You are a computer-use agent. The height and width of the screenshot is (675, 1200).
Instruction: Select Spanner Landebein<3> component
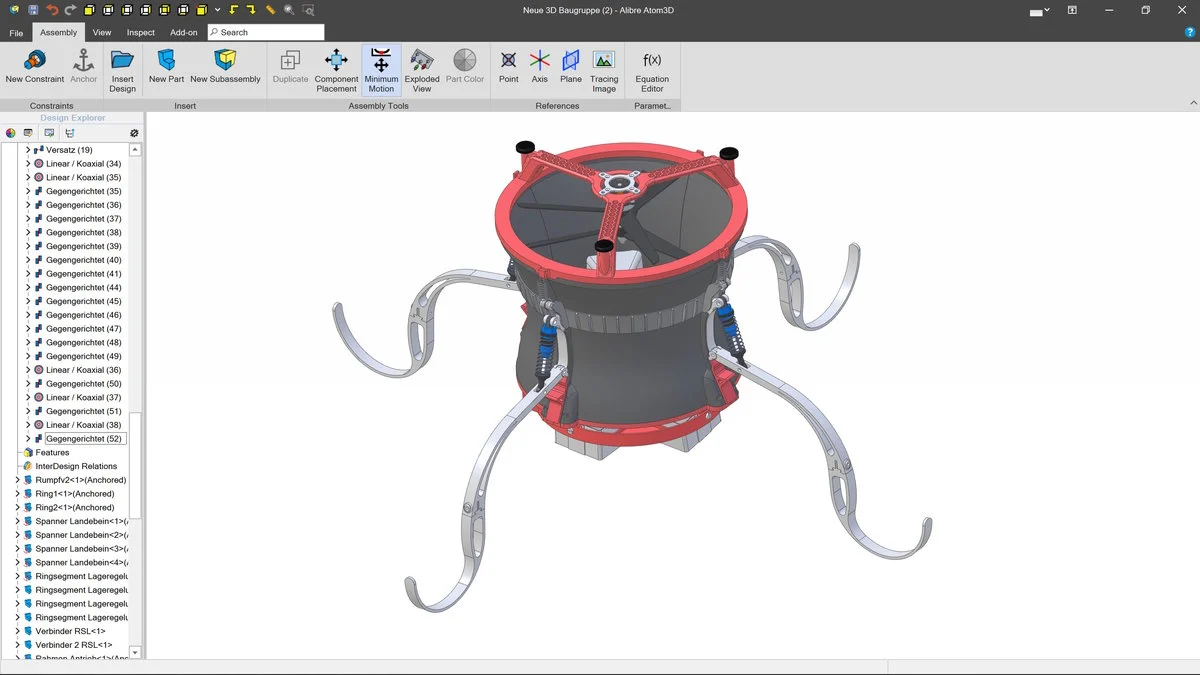pyautogui.click(x=81, y=549)
